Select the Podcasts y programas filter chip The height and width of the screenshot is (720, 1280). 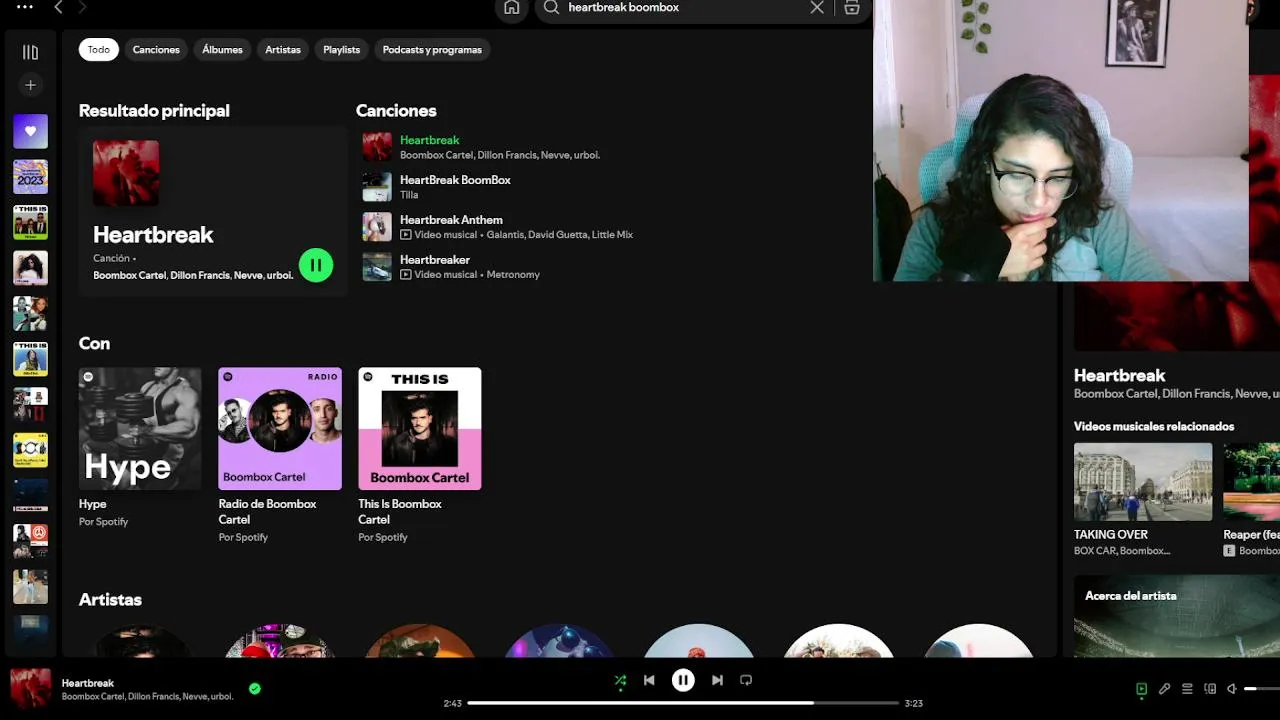point(432,49)
